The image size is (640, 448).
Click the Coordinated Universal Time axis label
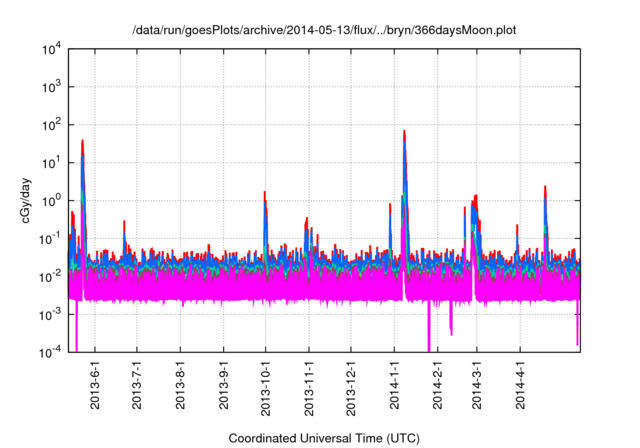324,438
